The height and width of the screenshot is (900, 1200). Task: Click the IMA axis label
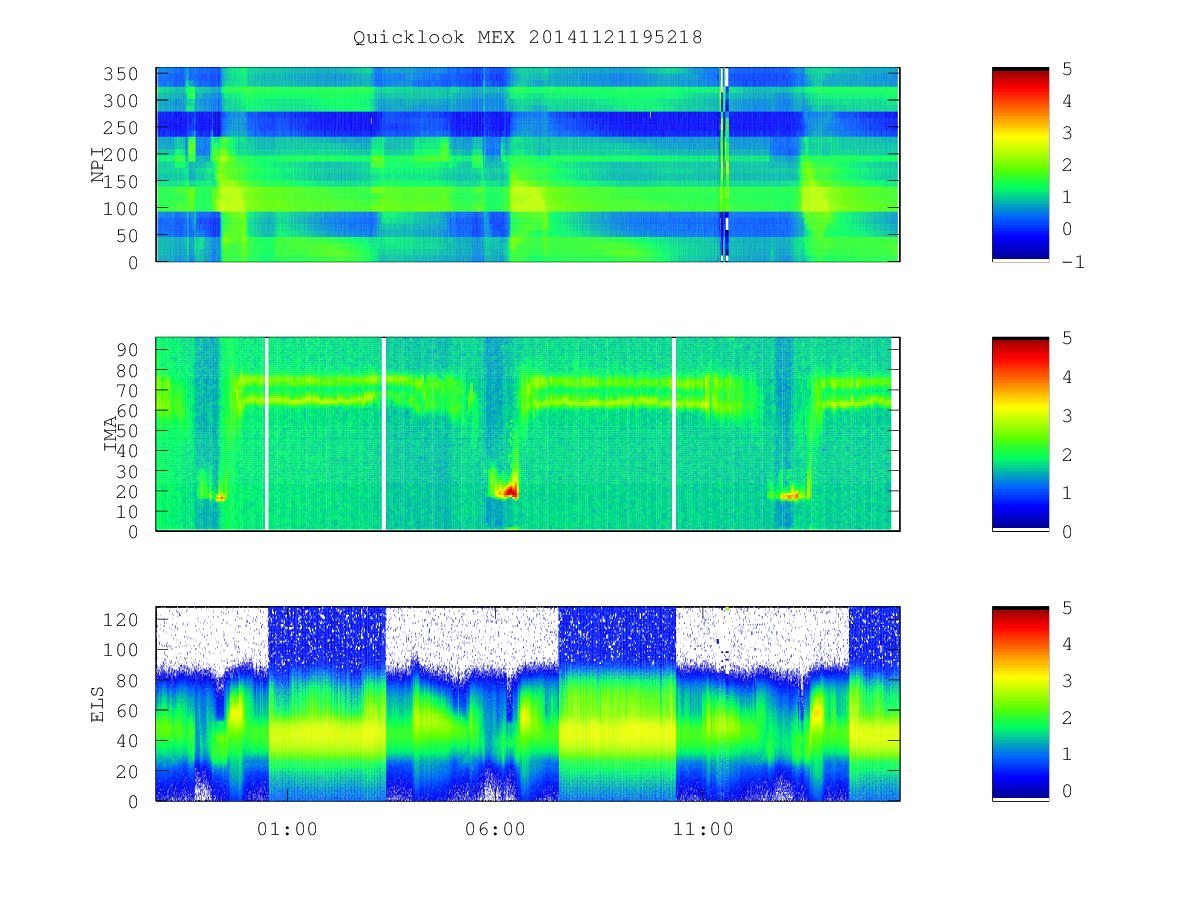click(110, 434)
